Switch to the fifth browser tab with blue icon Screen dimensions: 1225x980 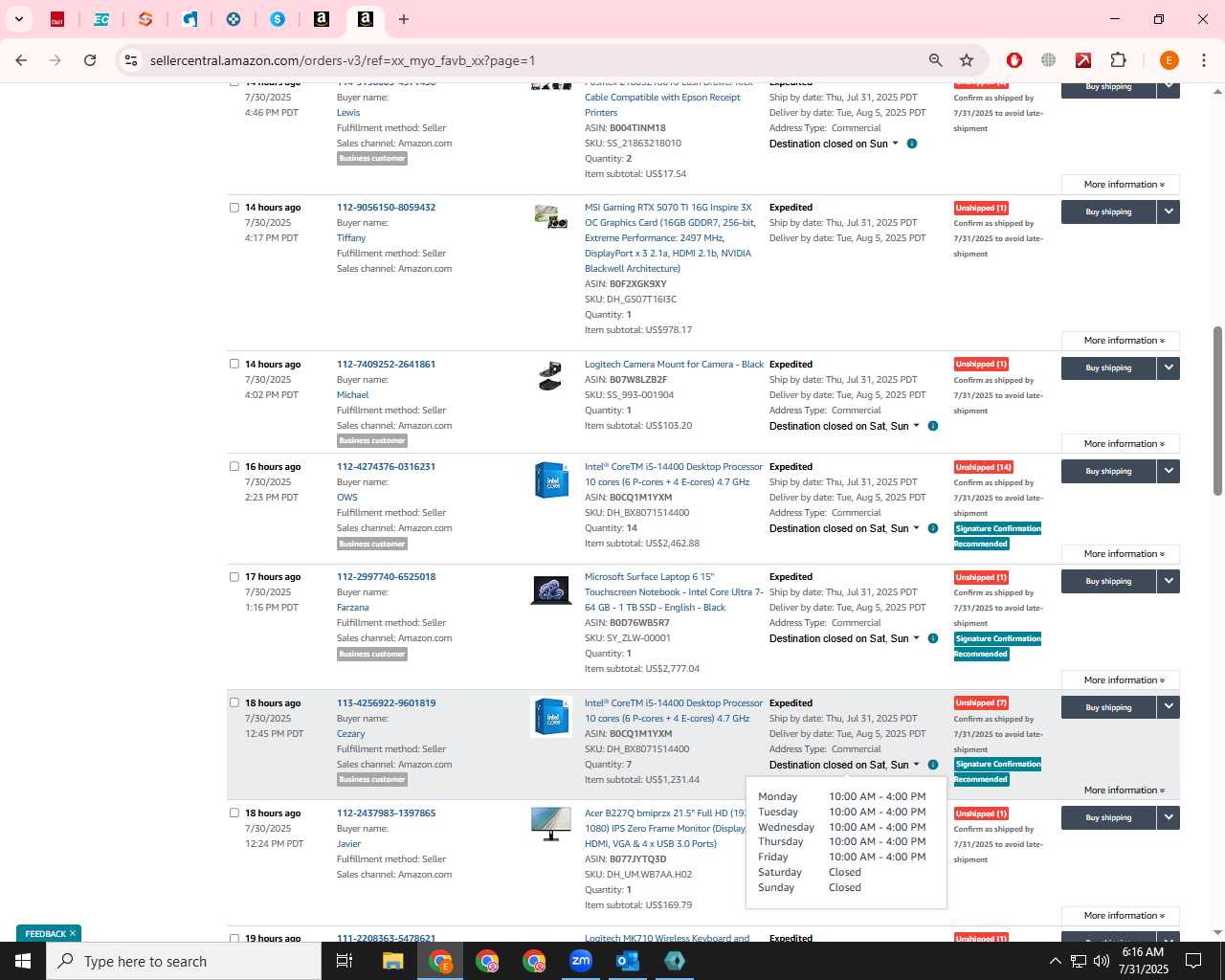point(234,19)
